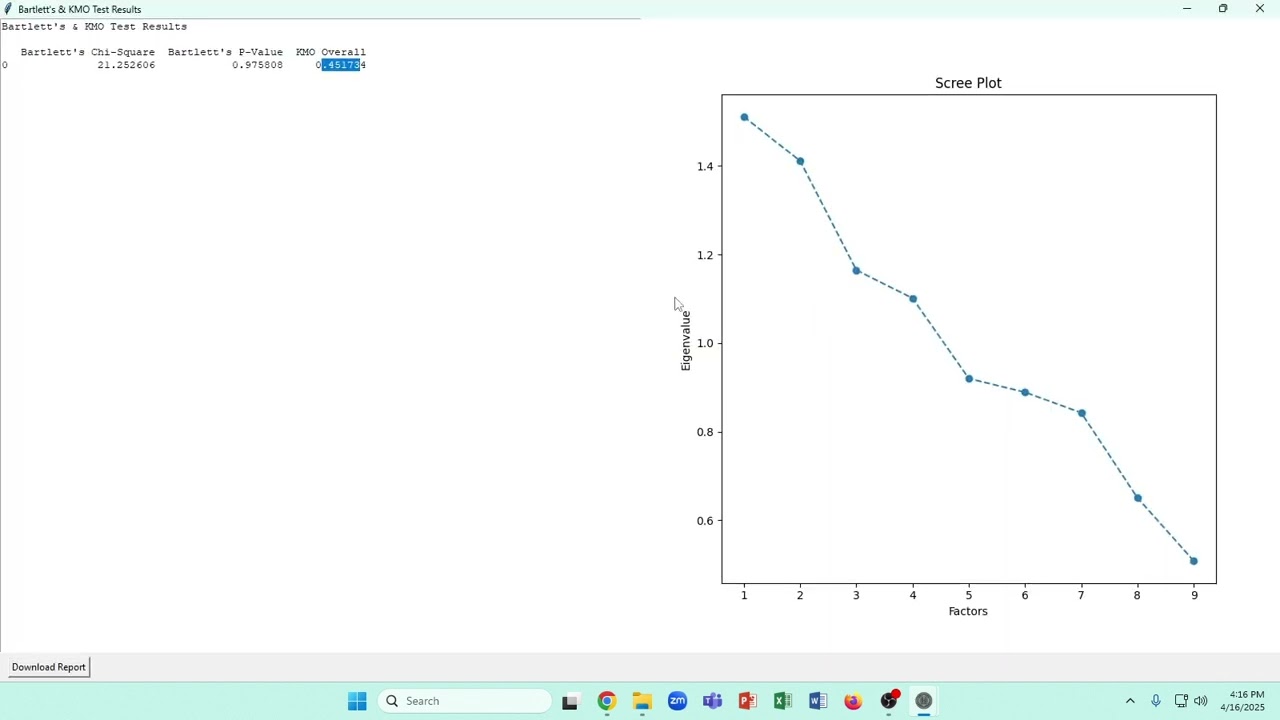
Task: Open Microsoft Teams from the taskbar
Action: coord(712,701)
